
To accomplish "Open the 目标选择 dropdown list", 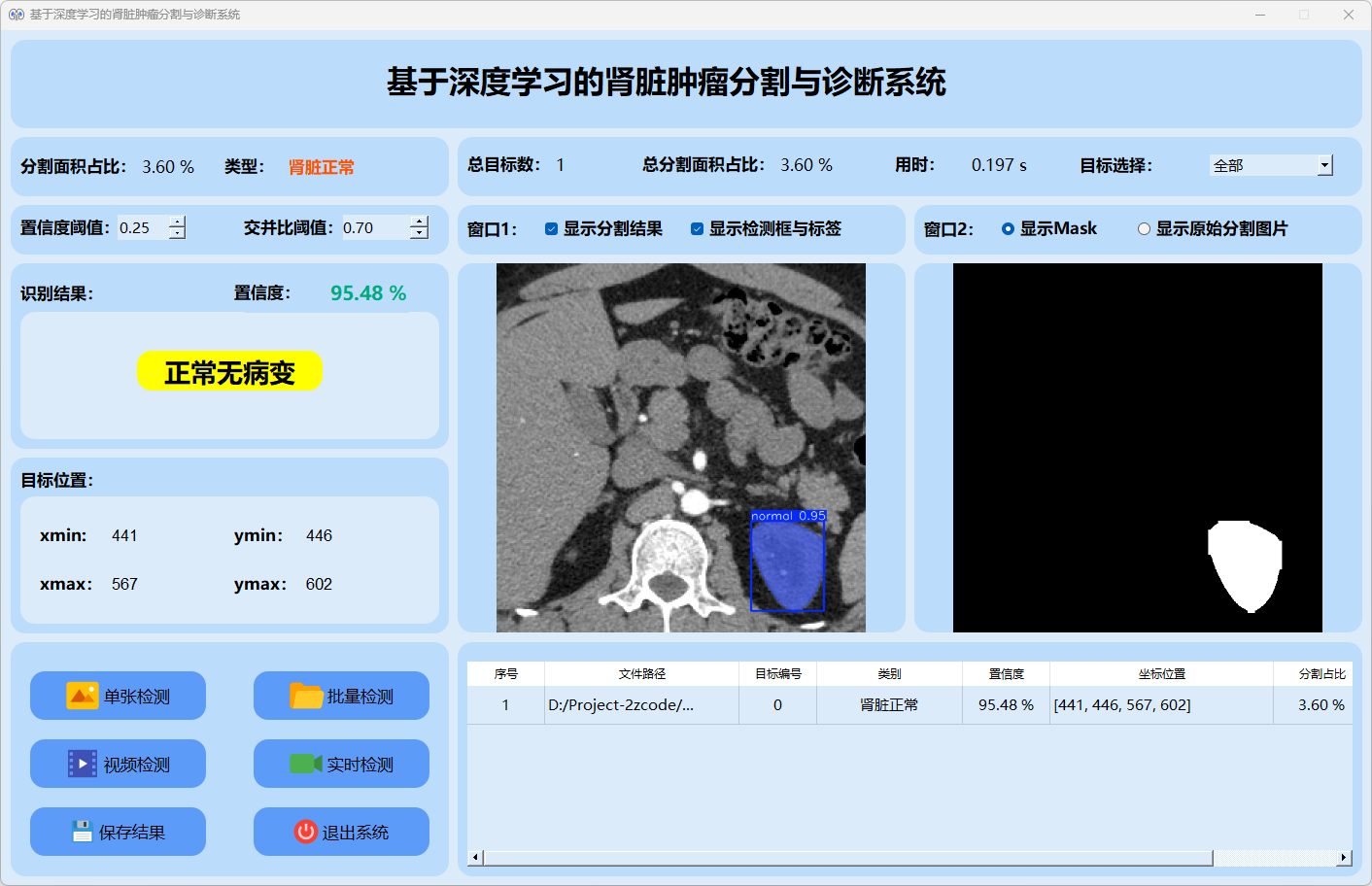I will click(x=1324, y=166).
